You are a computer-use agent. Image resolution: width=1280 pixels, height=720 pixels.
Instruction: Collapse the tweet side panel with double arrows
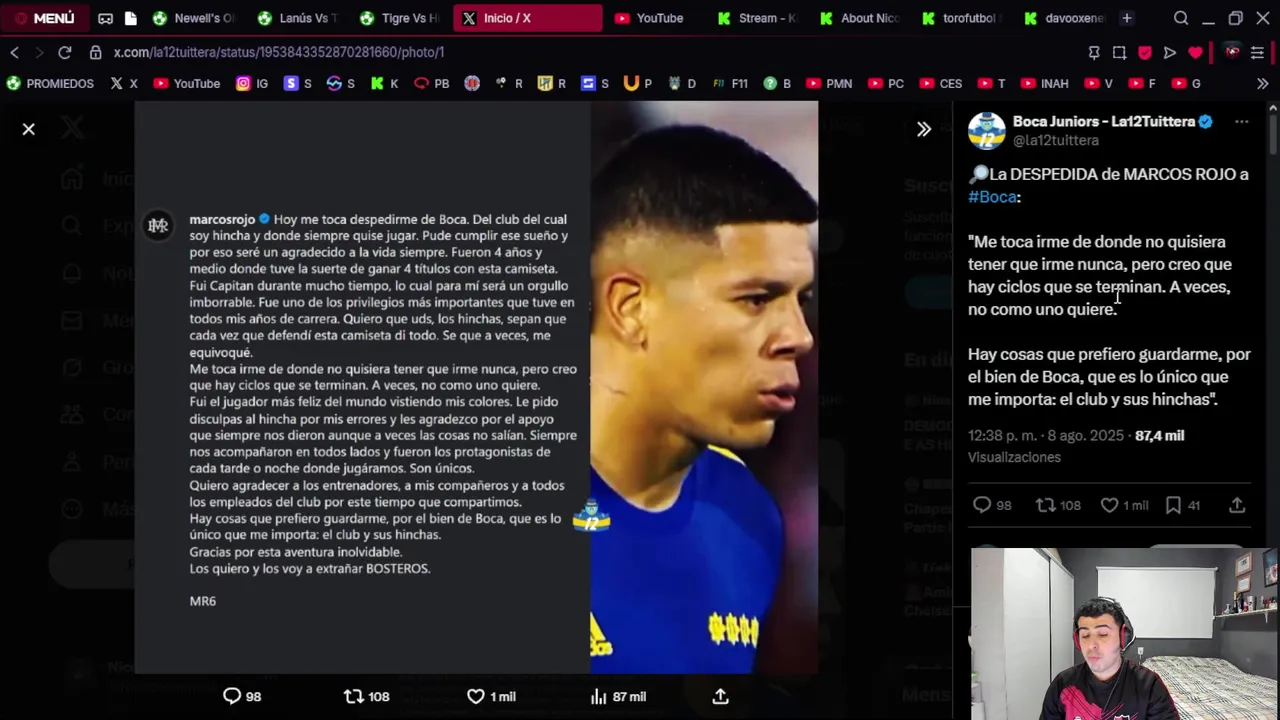tap(924, 129)
